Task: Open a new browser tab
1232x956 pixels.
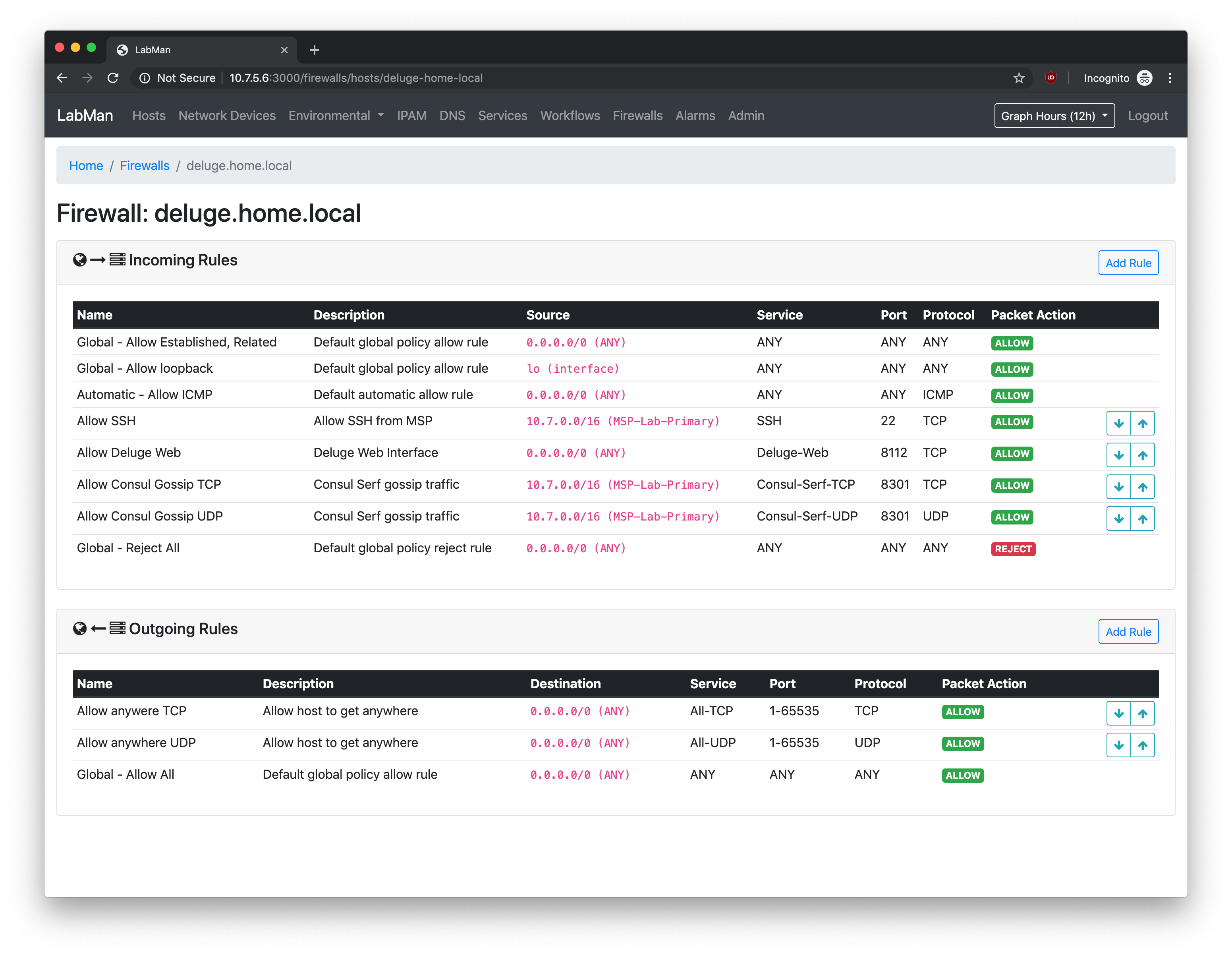Action: [314, 50]
